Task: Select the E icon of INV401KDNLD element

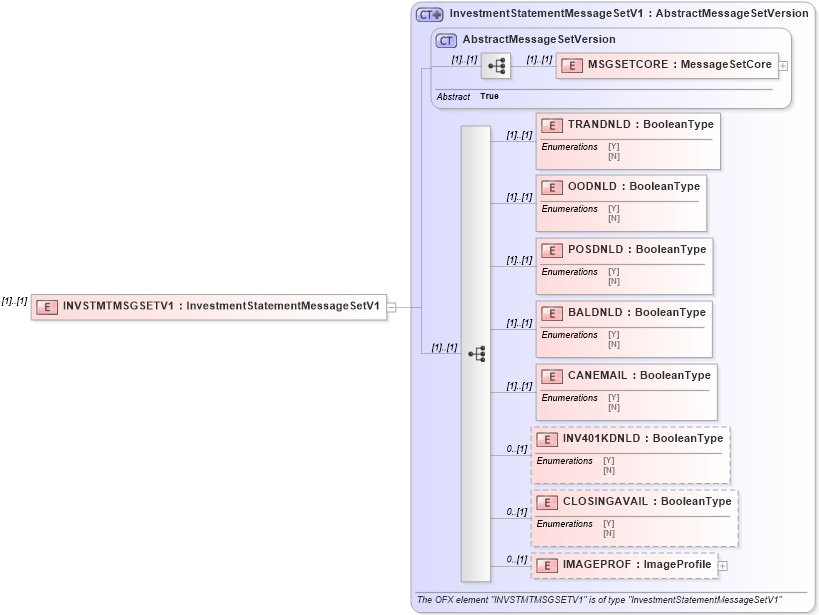Action: (547, 439)
